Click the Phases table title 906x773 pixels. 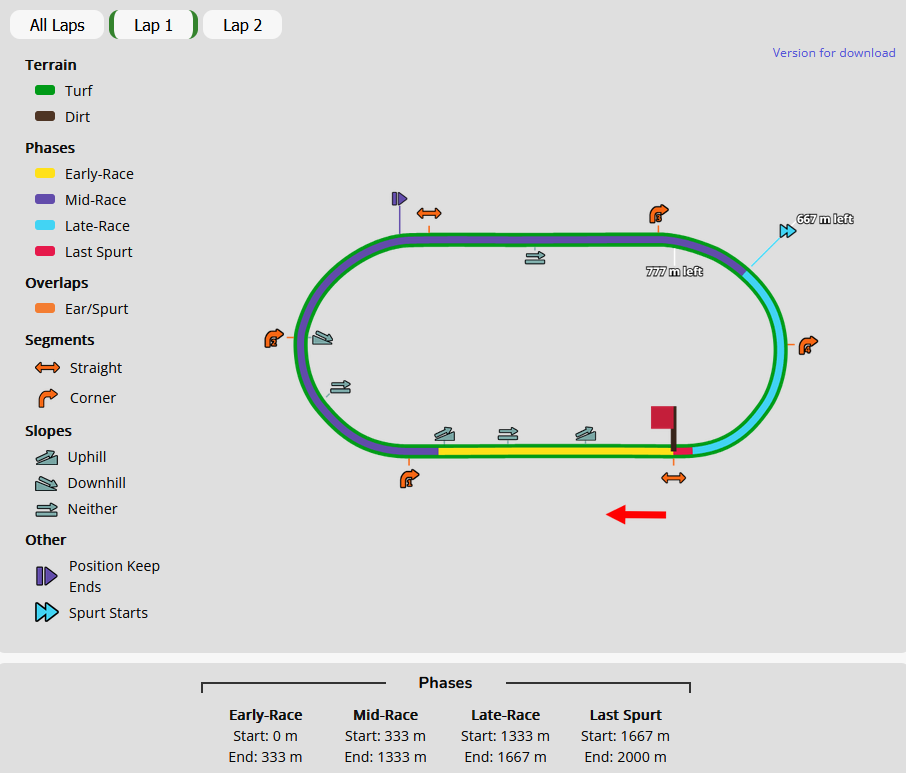[x=445, y=683]
